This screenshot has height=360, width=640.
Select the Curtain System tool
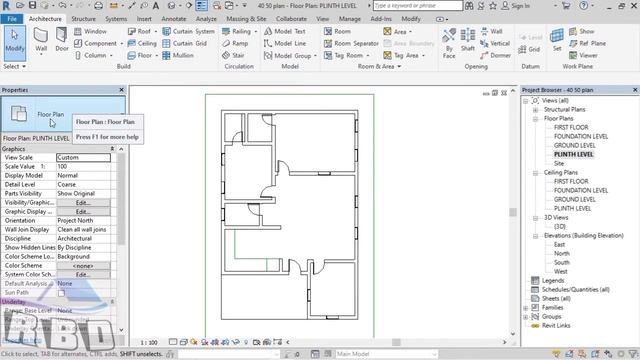click(x=188, y=31)
